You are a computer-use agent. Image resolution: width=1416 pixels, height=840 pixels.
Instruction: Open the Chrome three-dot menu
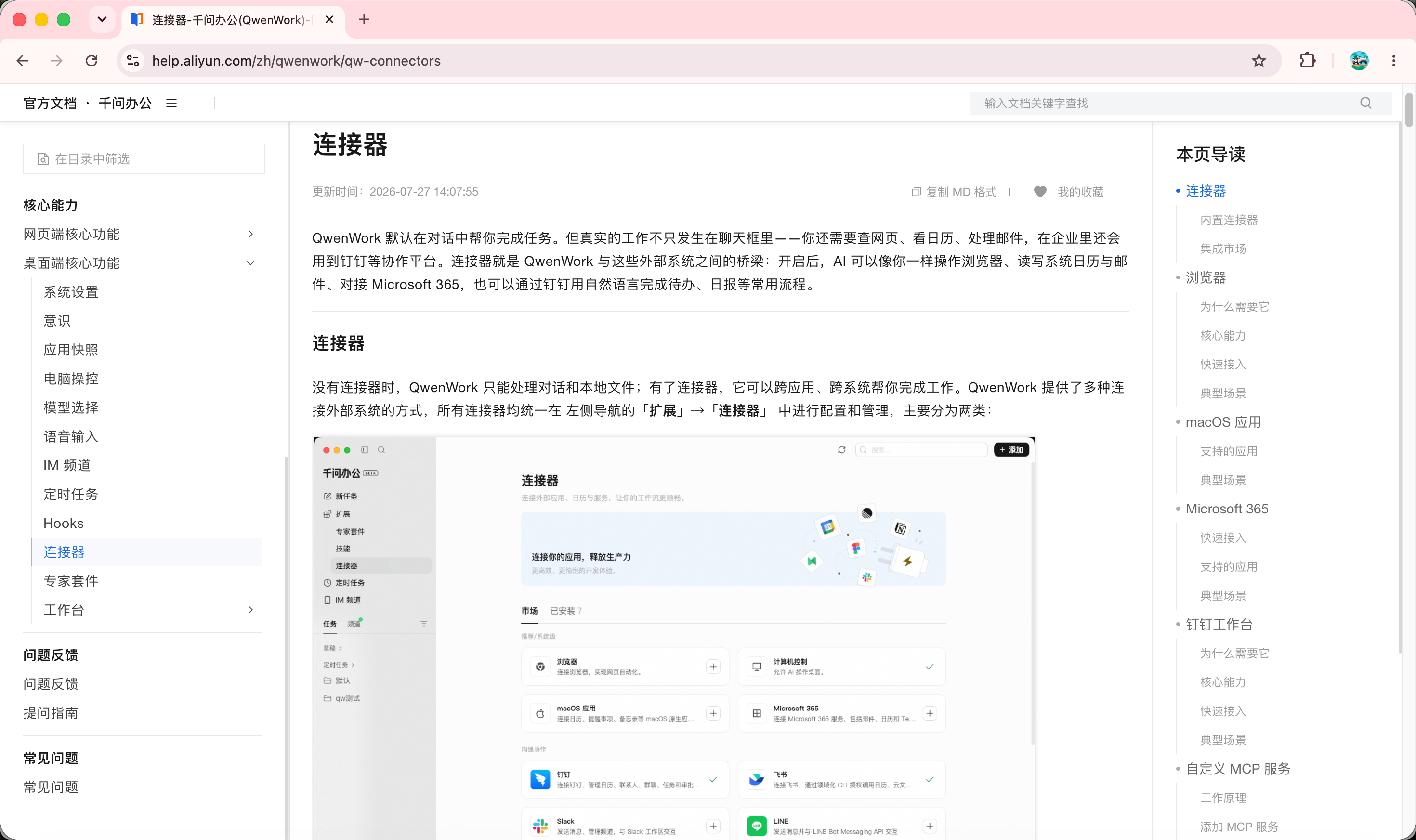[x=1393, y=61]
